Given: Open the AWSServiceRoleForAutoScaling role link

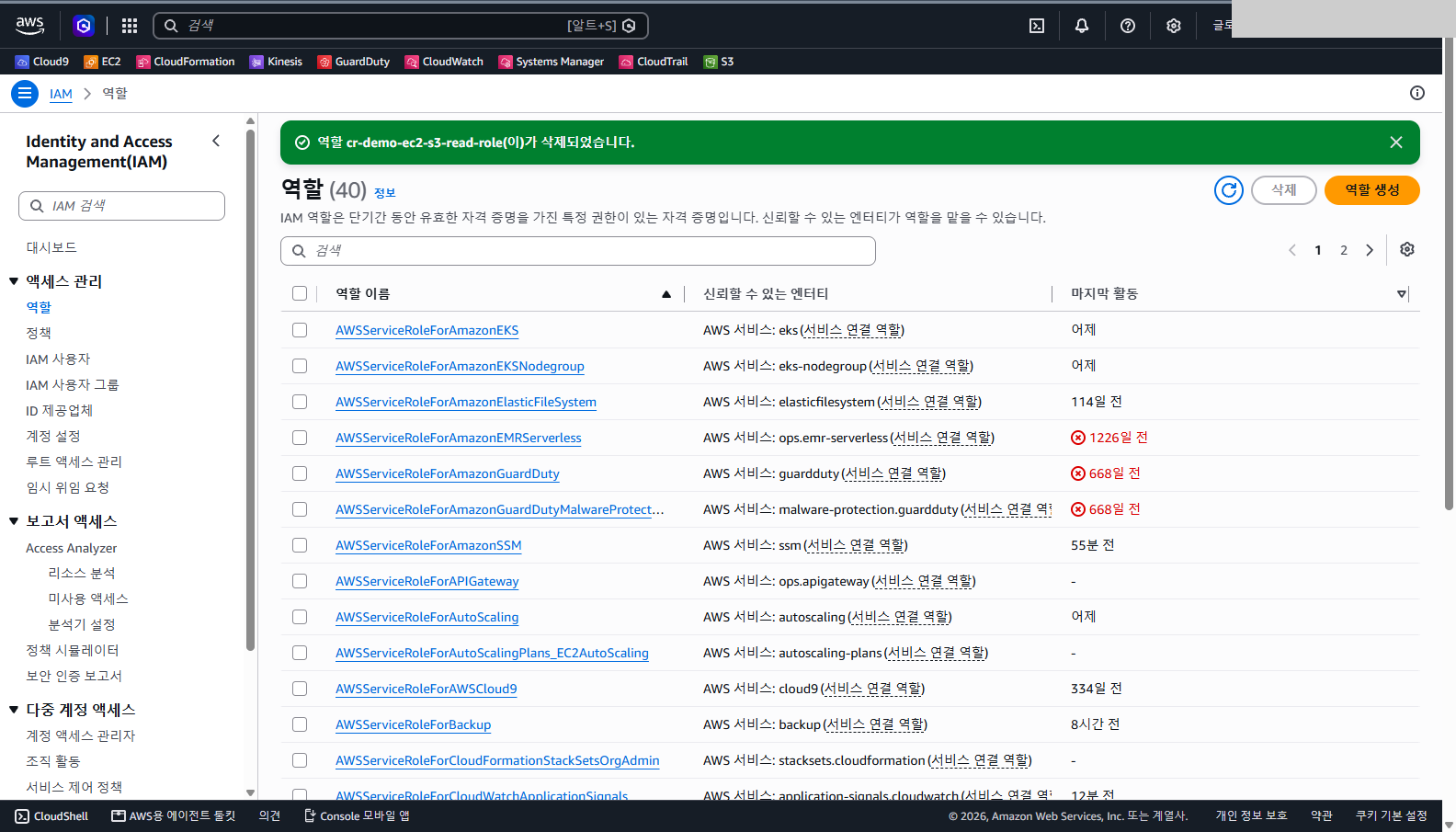Looking at the screenshot, I should 427,617.
